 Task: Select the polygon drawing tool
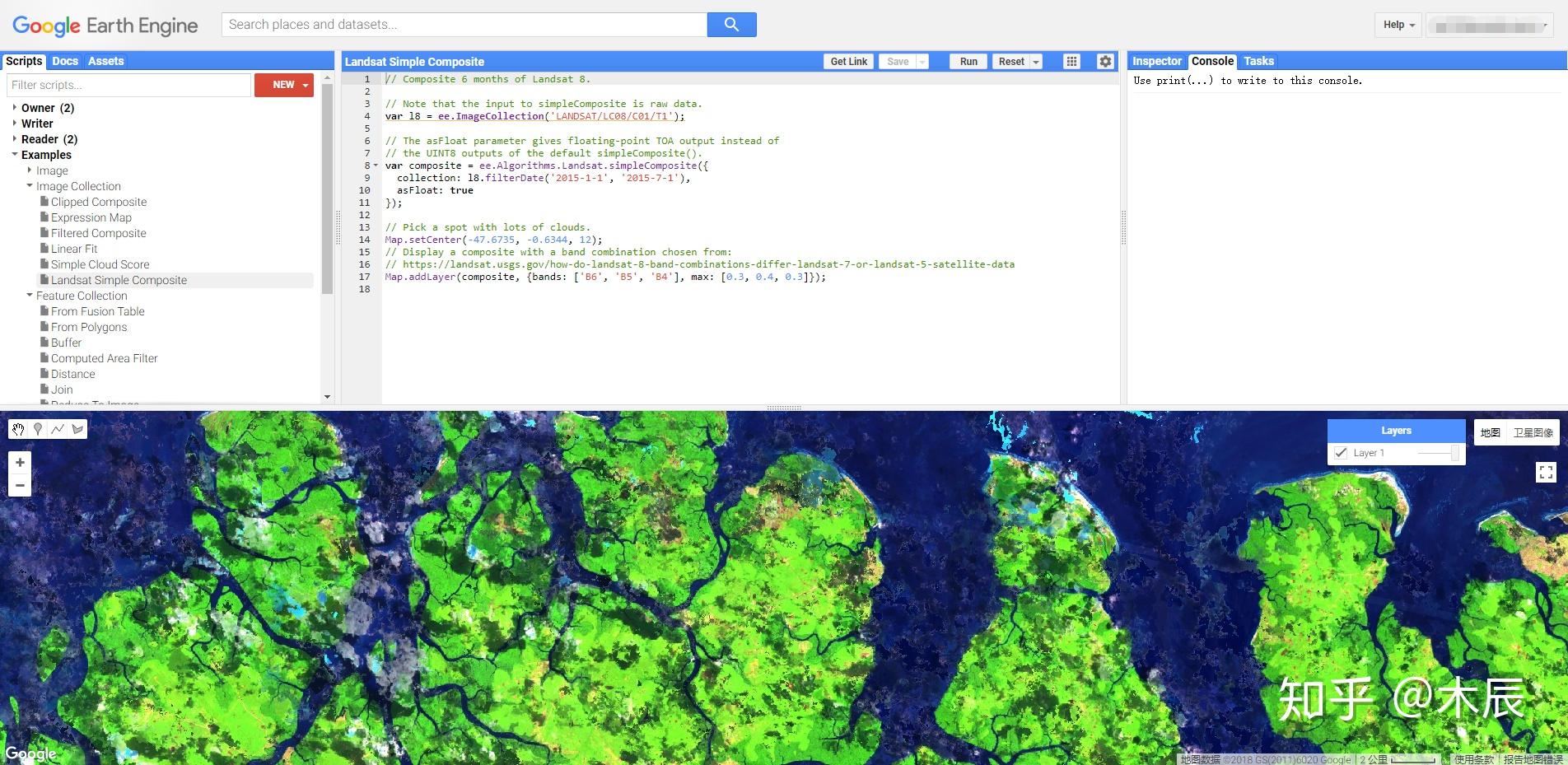click(77, 429)
